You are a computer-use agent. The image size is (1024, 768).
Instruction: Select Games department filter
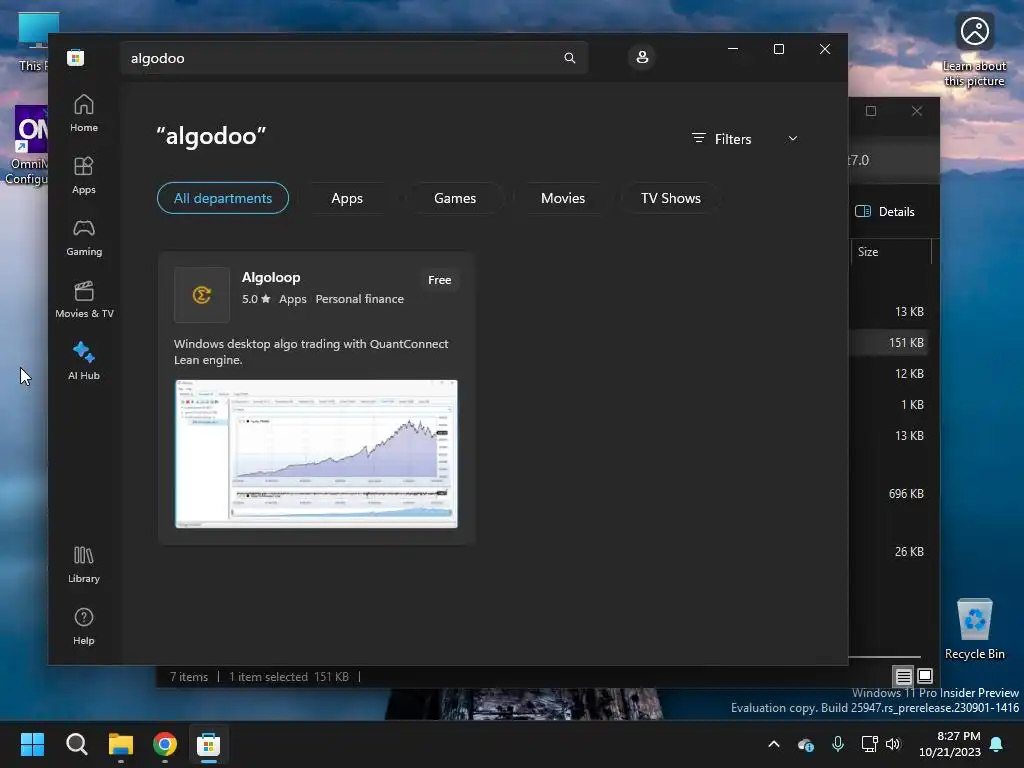[x=455, y=198]
